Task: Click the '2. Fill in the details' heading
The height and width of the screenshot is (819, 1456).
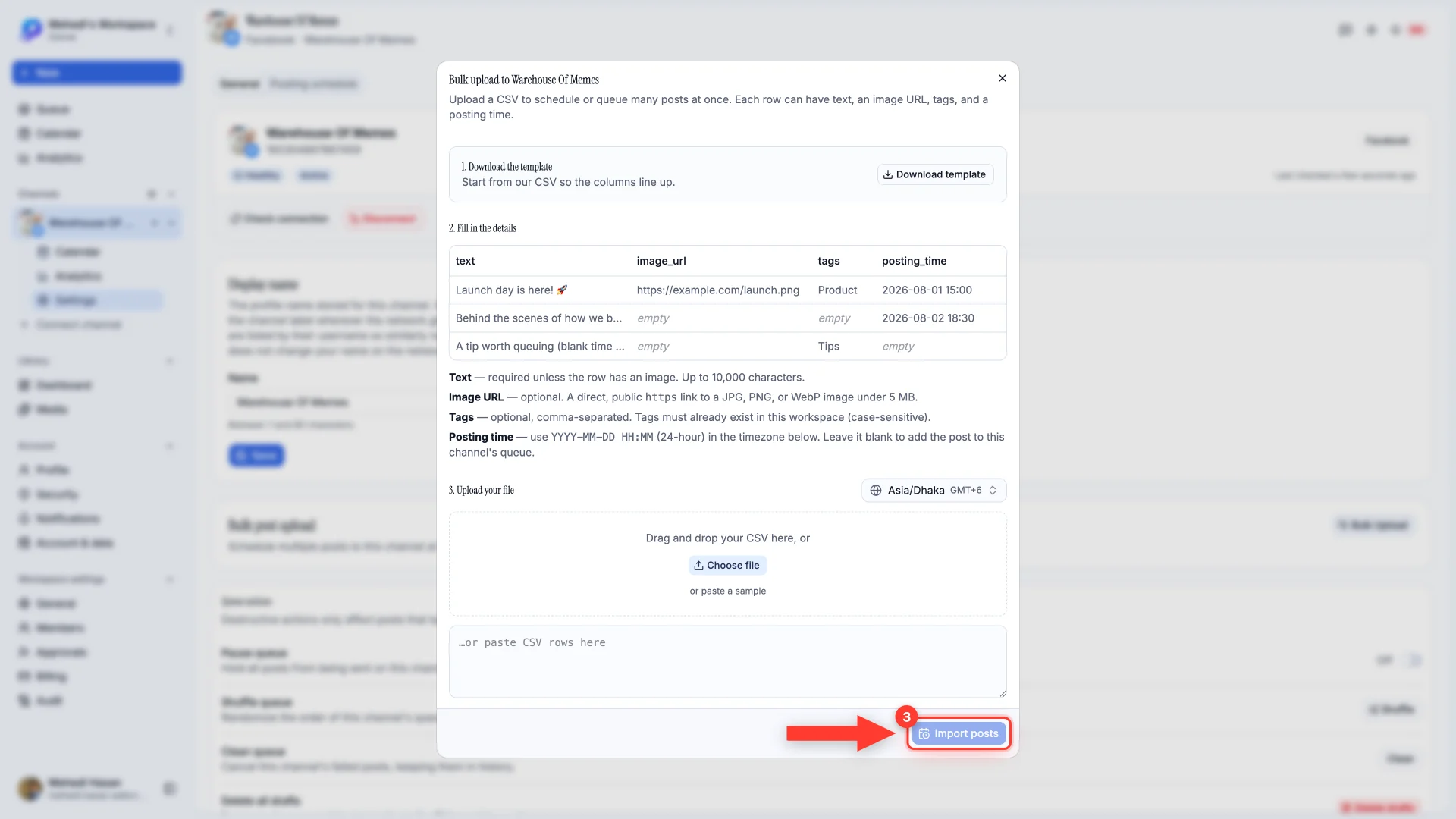Action: [482, 228]
